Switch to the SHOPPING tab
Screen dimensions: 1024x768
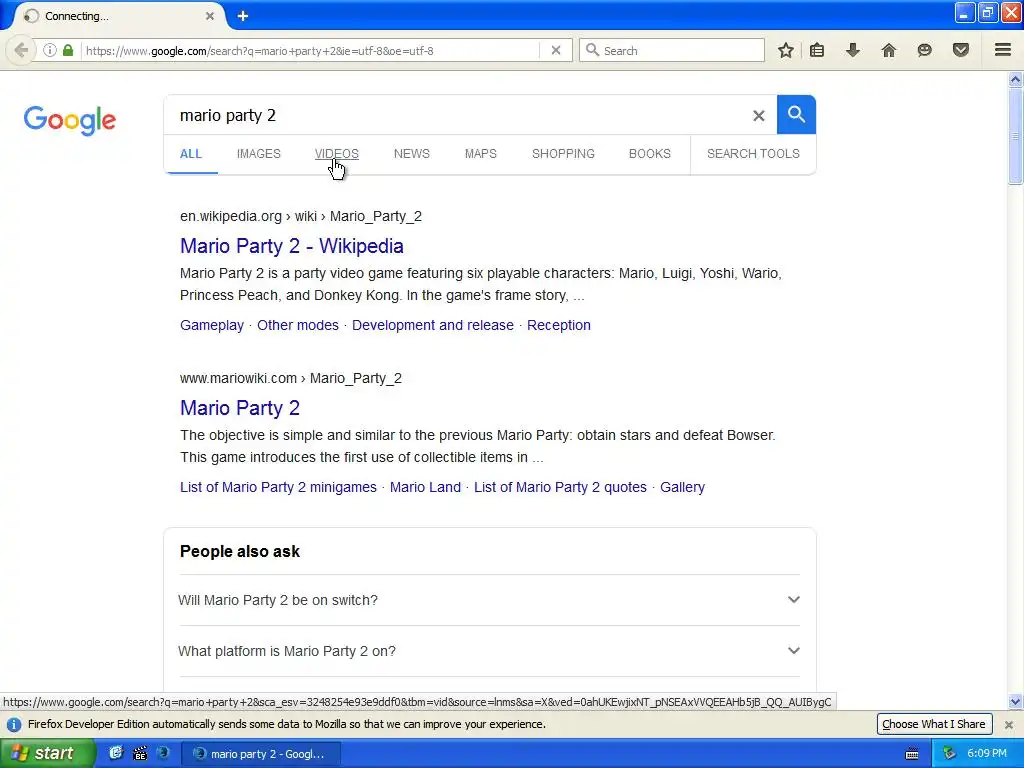563,154
